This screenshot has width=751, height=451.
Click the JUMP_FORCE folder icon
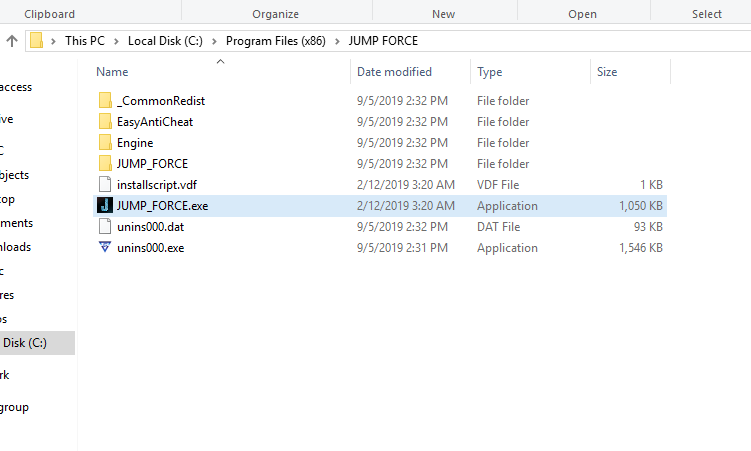pos(105,164)
